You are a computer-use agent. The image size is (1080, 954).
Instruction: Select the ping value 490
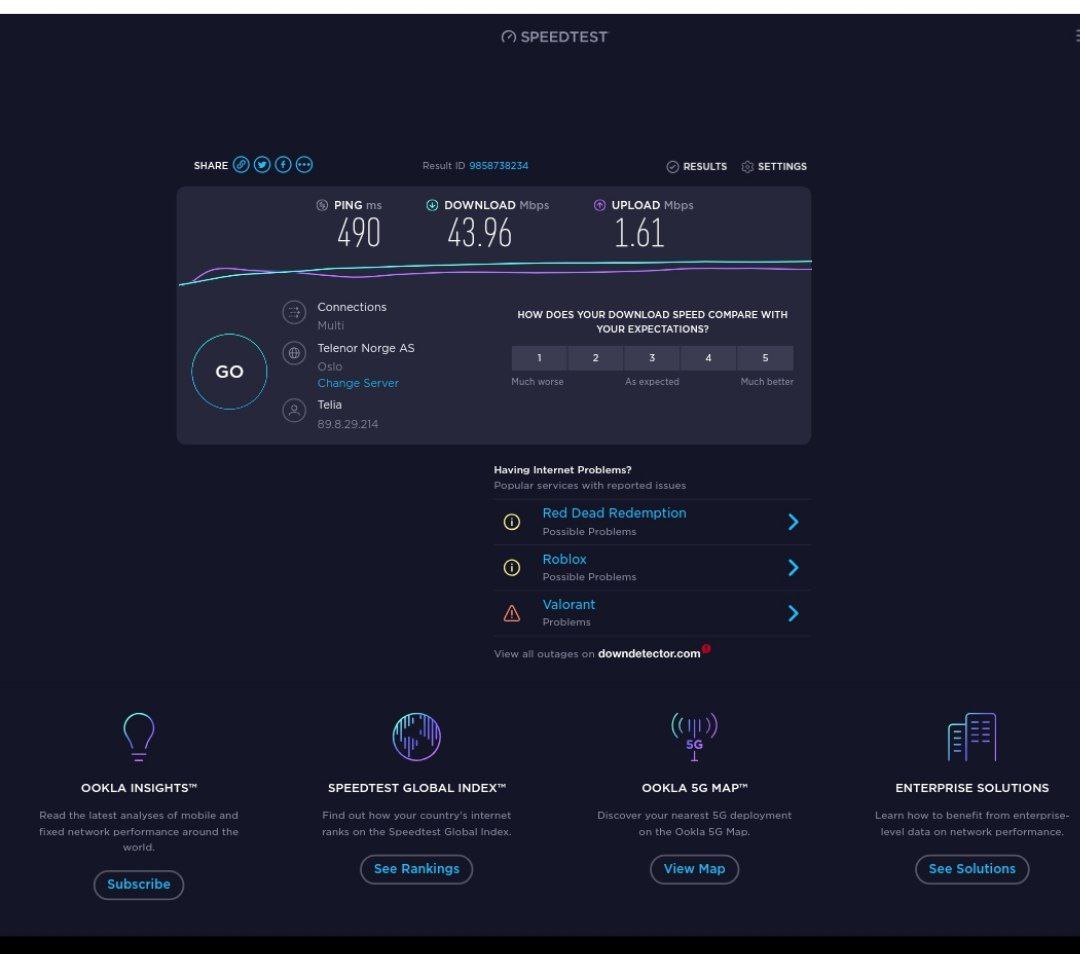pos(358,233)
